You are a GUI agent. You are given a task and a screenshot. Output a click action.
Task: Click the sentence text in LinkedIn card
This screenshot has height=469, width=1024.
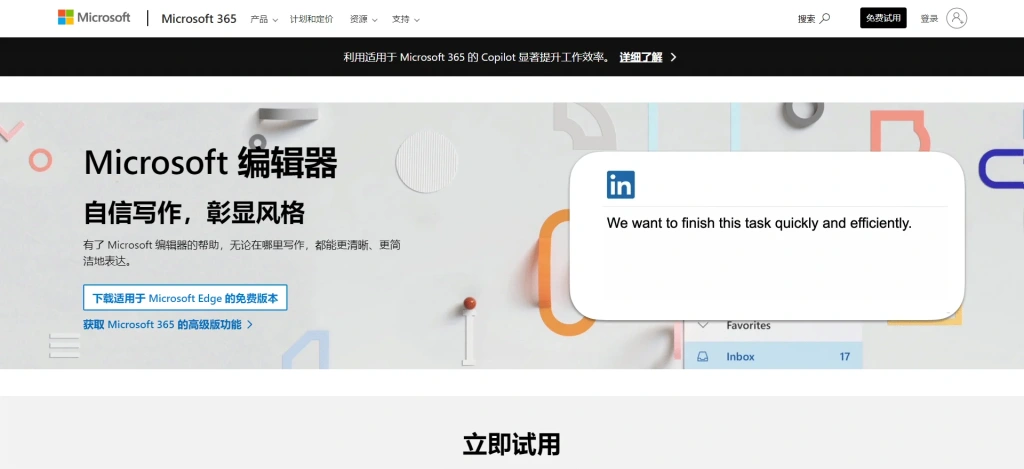point(759,223)
